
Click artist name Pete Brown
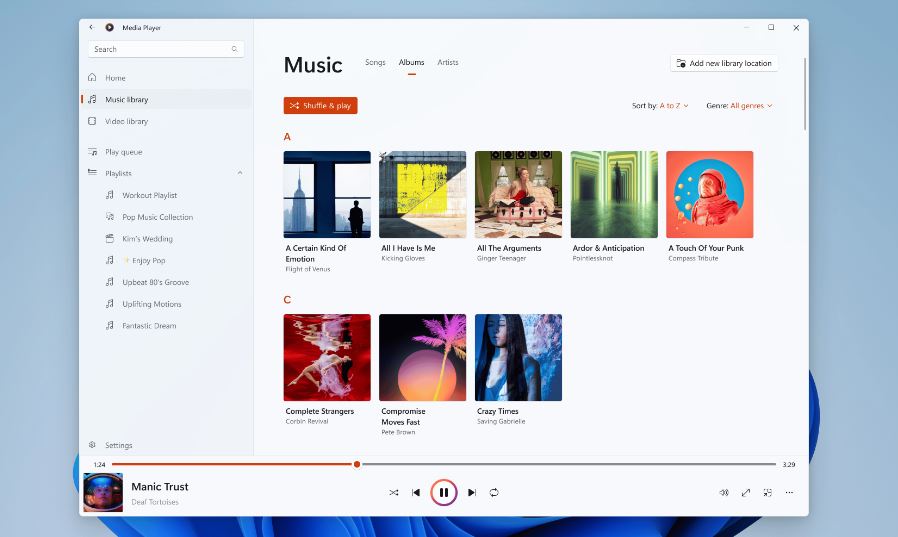(398, 432)
